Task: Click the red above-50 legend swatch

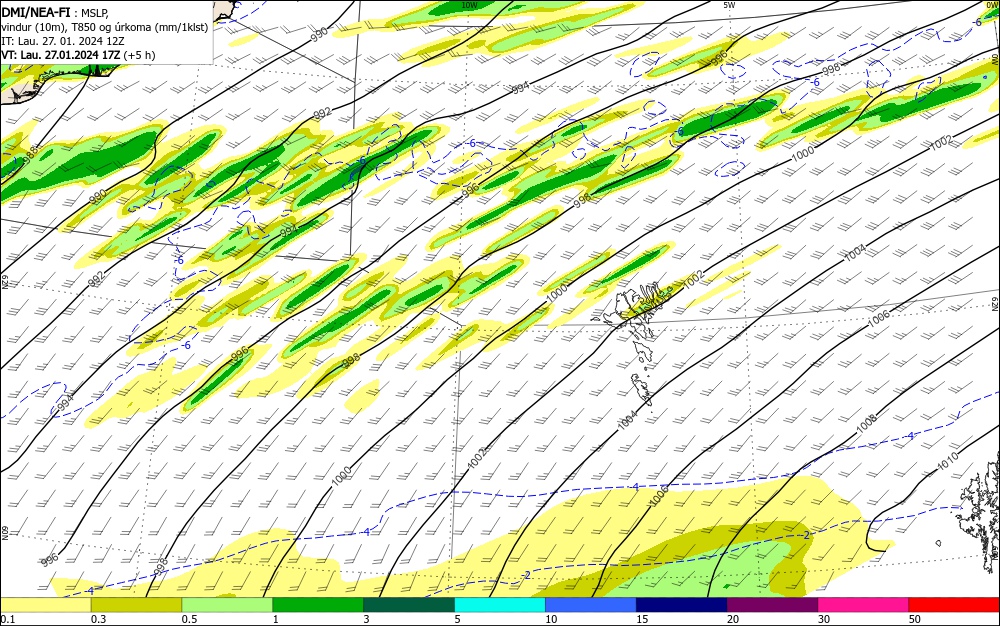Action: (954, 605)
